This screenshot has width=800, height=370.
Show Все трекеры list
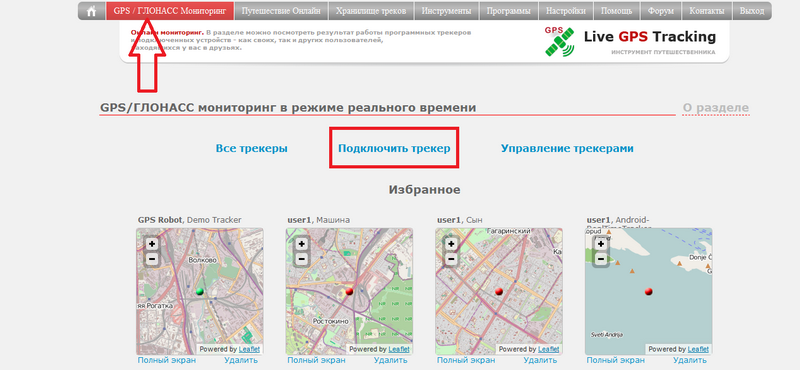pos(252,149)
